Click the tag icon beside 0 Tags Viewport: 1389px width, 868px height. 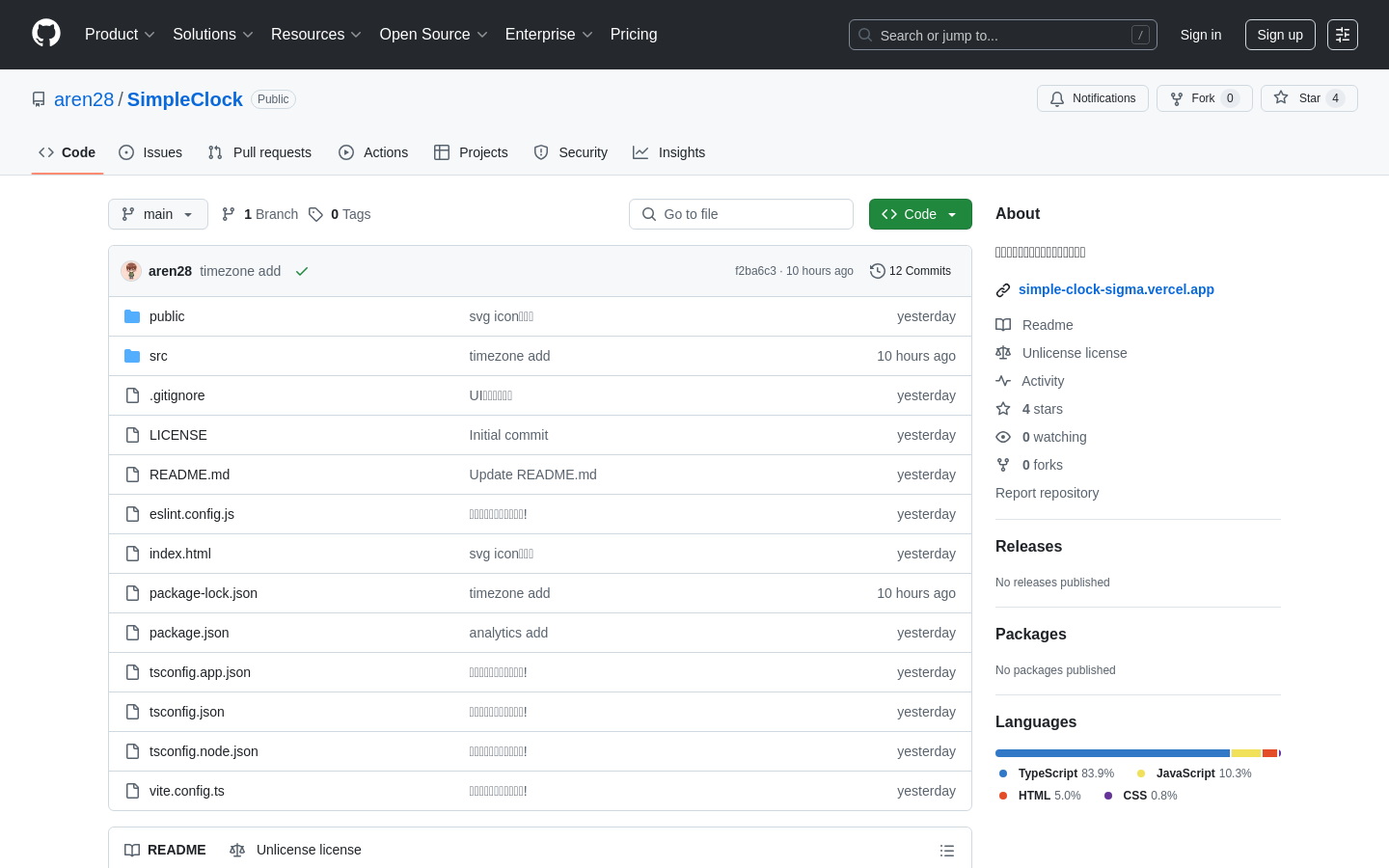click(315, 214)
